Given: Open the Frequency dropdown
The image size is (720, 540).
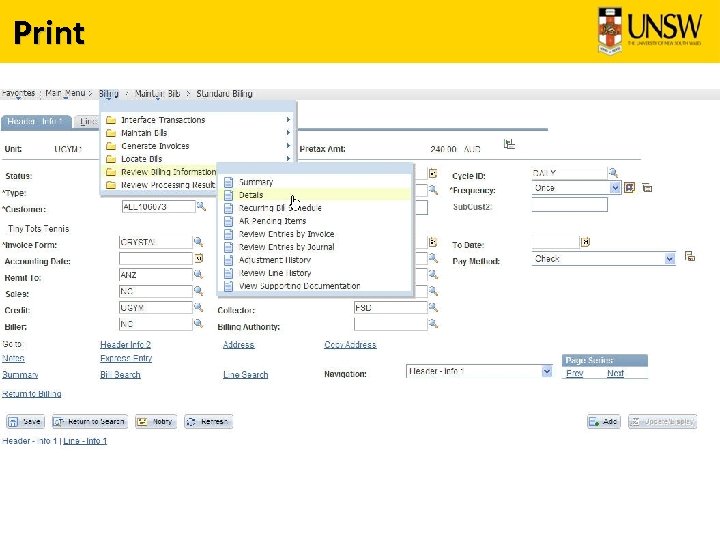Looking at the screenshot, I should point(576,188).
